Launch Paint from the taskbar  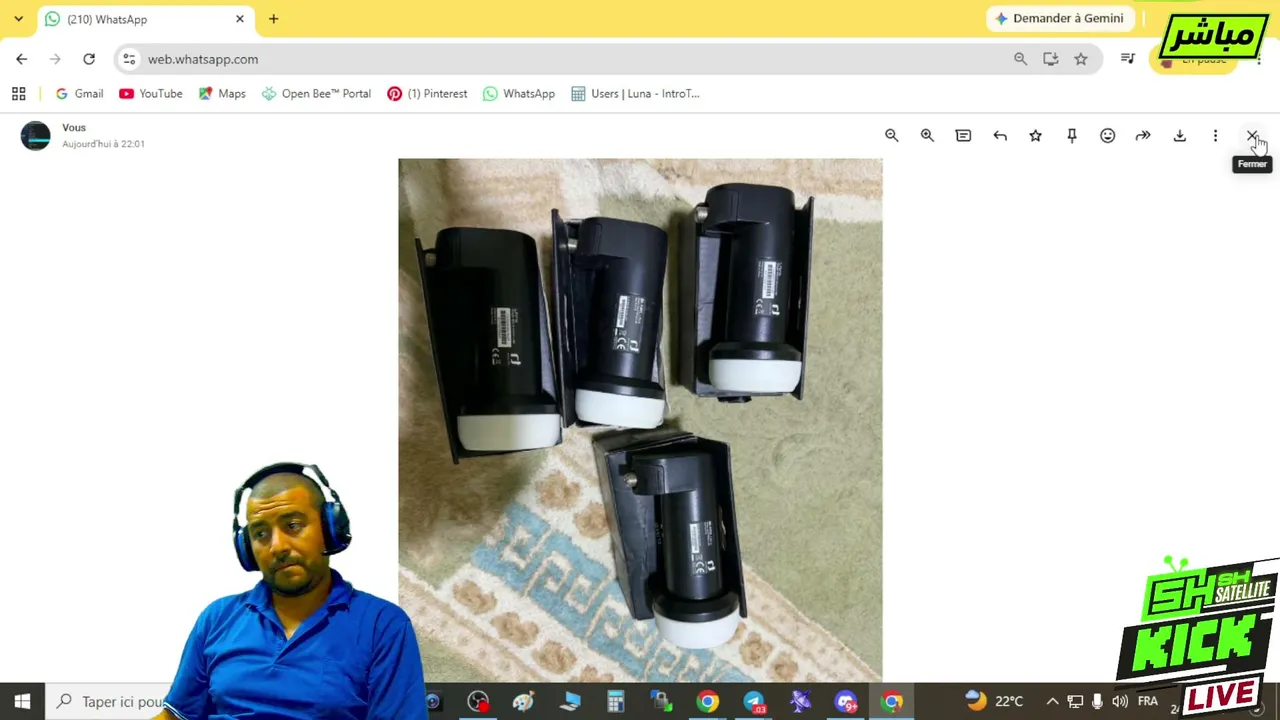[x=523, y=701]
